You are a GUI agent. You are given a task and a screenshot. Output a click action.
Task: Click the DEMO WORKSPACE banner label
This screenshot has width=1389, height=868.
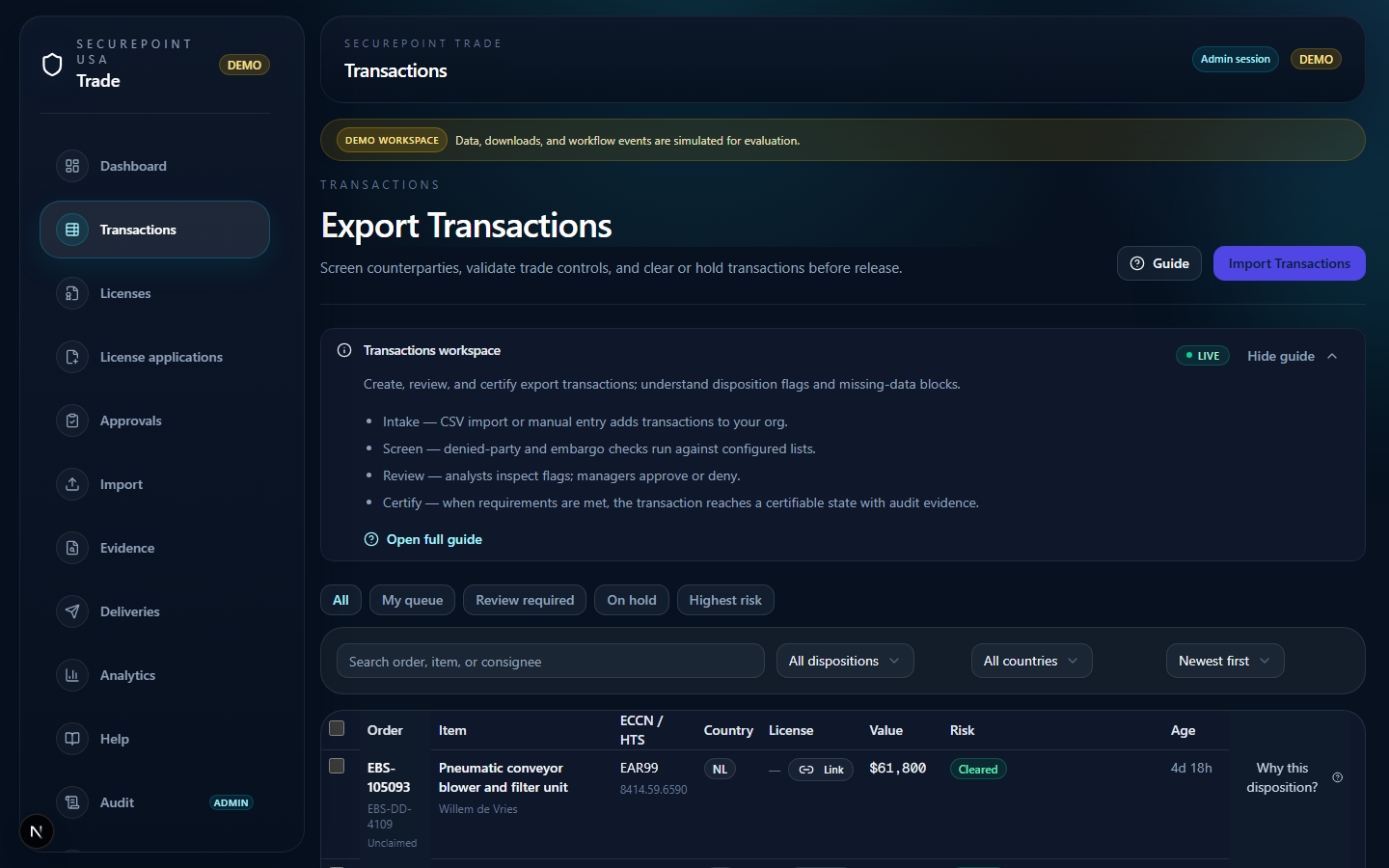[392, 140]
